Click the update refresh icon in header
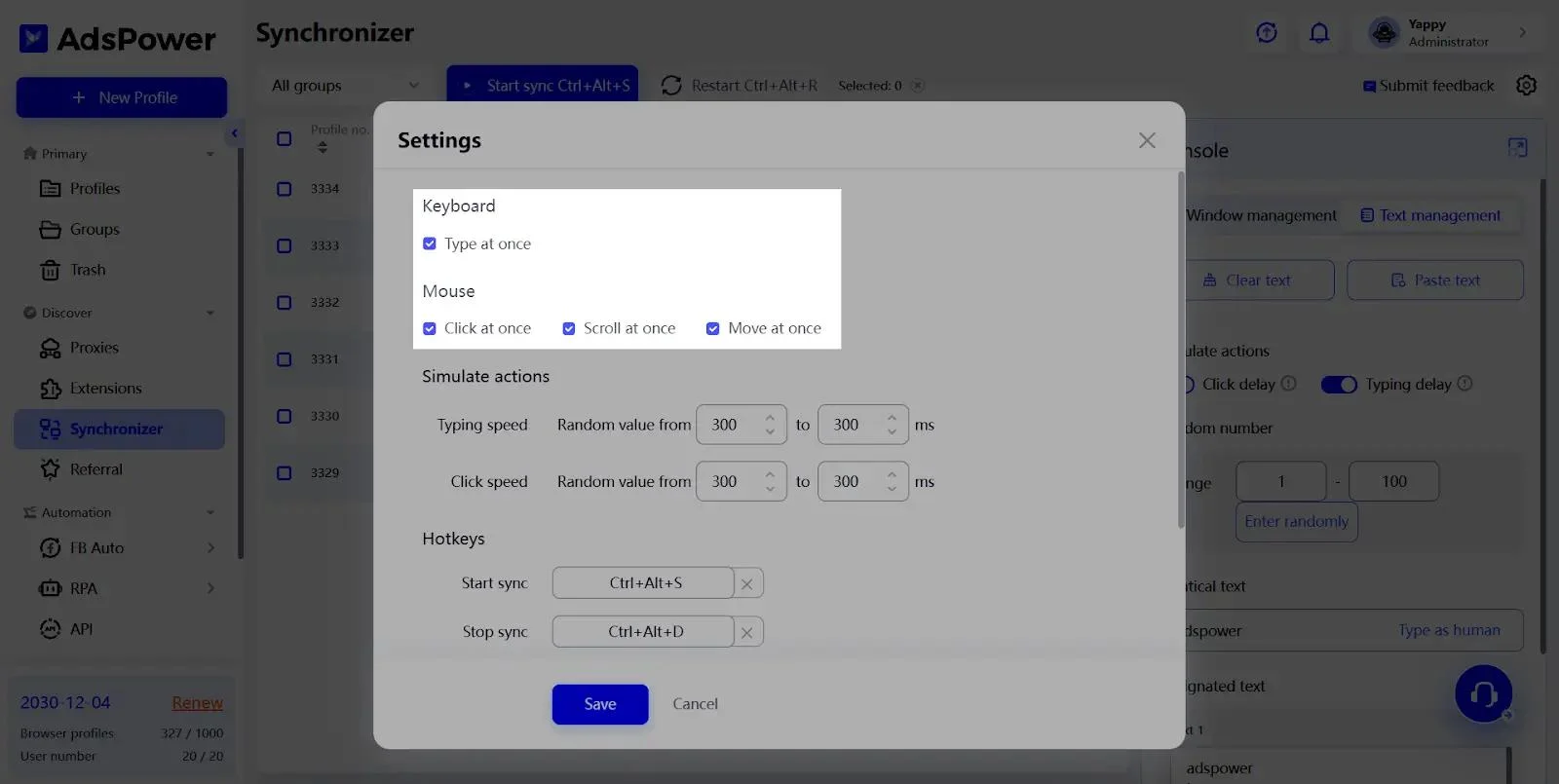Viewport: 1559px width, 784px height. (1266, 33)
